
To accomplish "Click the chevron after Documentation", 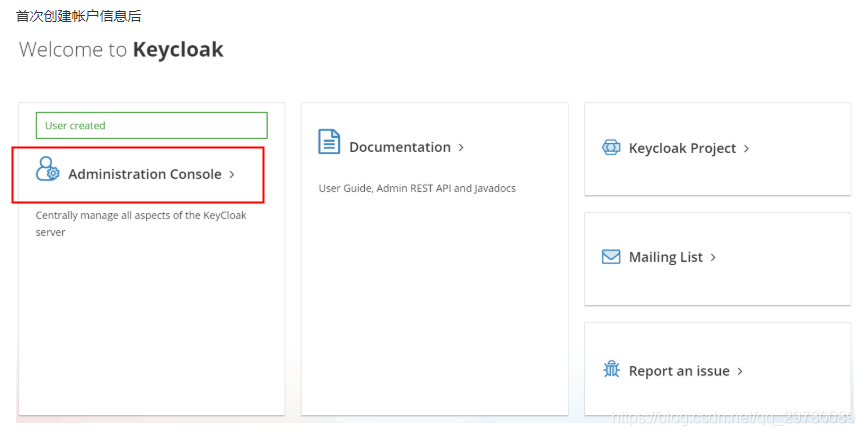I will pyautogui.click(x=461, y=147).
